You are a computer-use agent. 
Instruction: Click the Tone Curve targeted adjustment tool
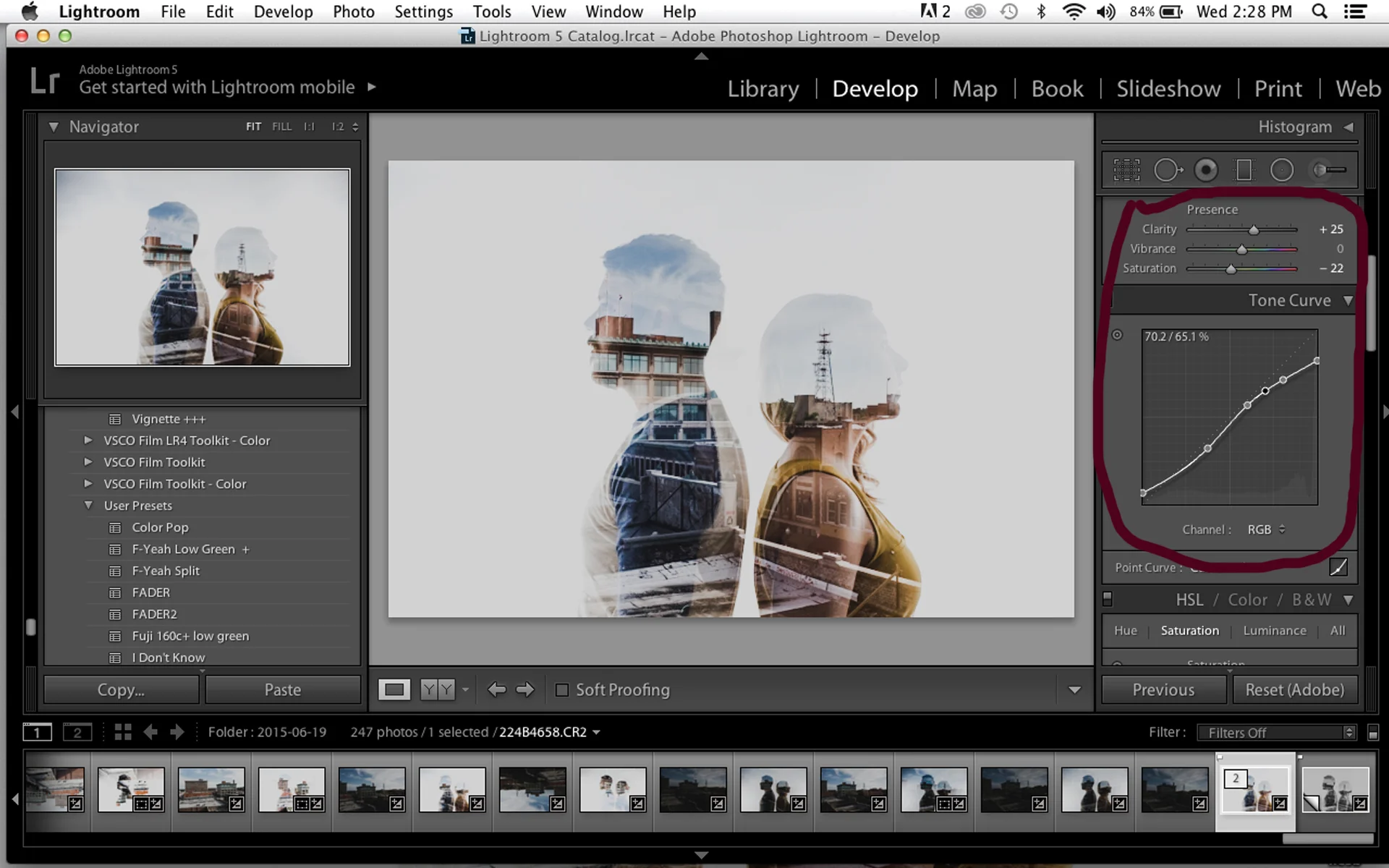click(1117, 335)
